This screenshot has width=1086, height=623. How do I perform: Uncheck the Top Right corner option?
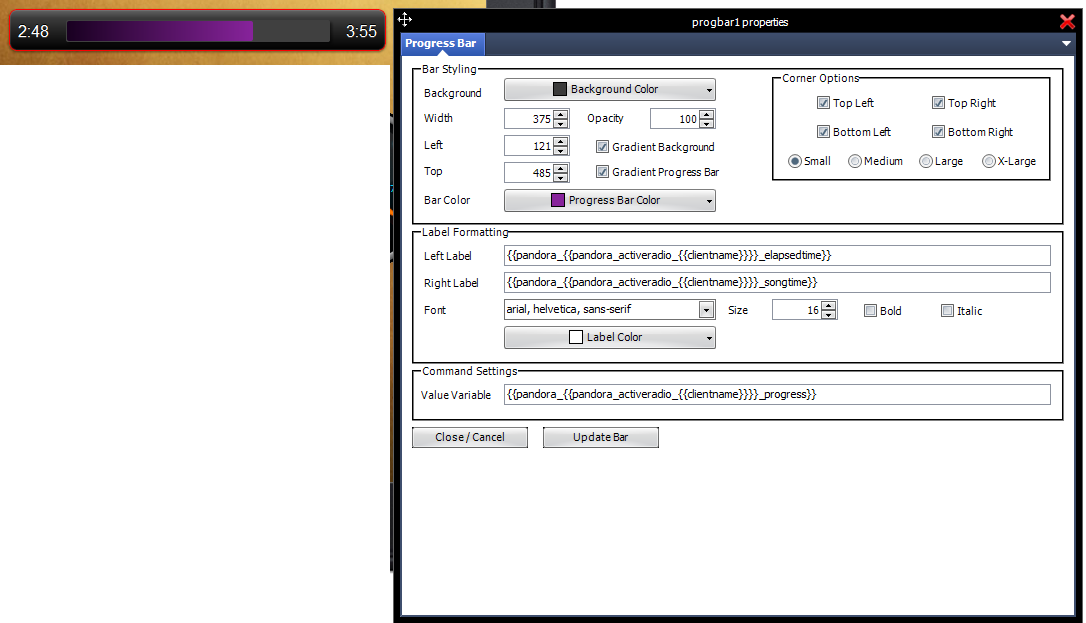pyautogui.click(x=938, y=102)
